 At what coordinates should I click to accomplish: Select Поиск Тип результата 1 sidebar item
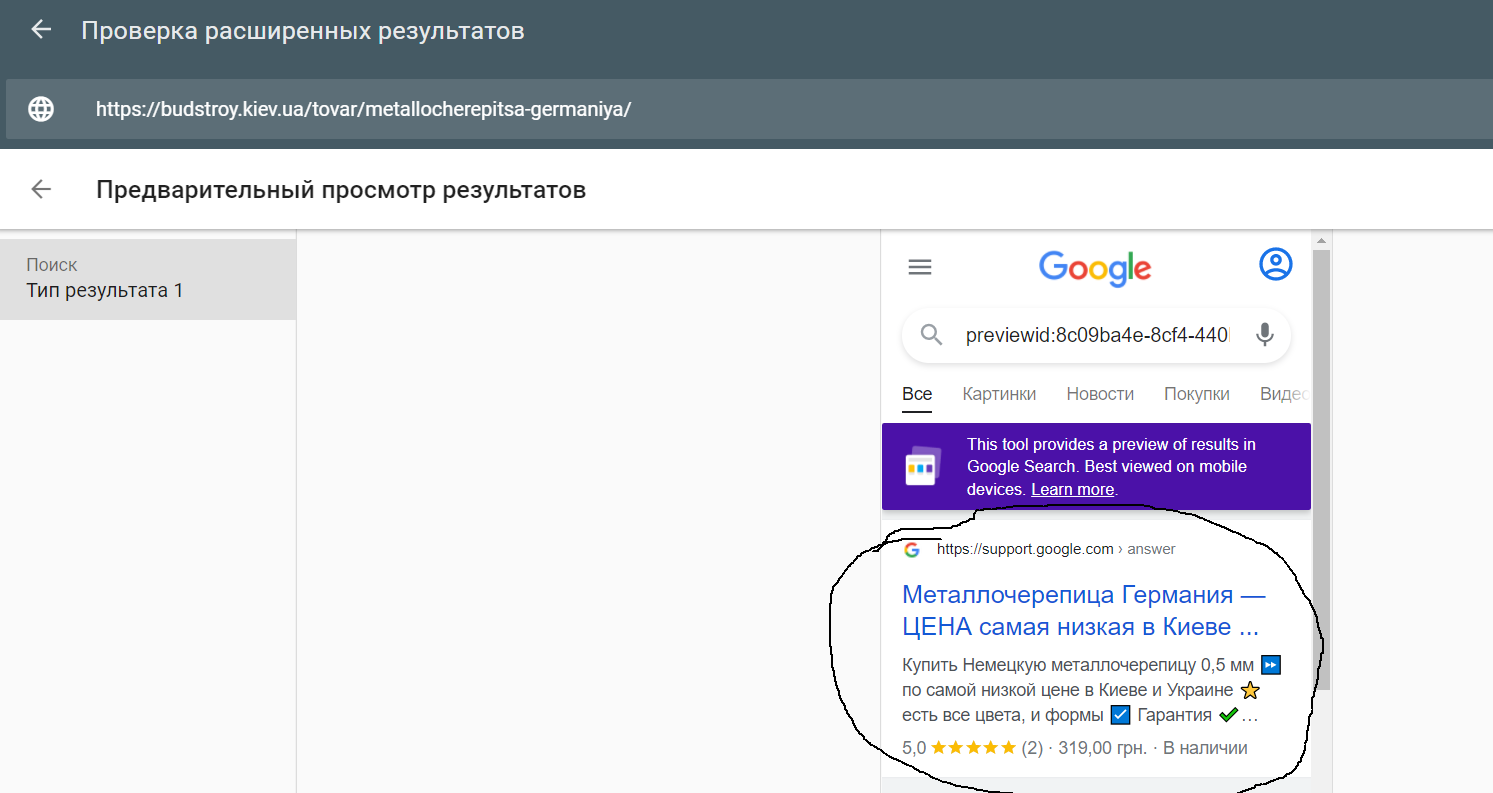(x=148, y=279)
